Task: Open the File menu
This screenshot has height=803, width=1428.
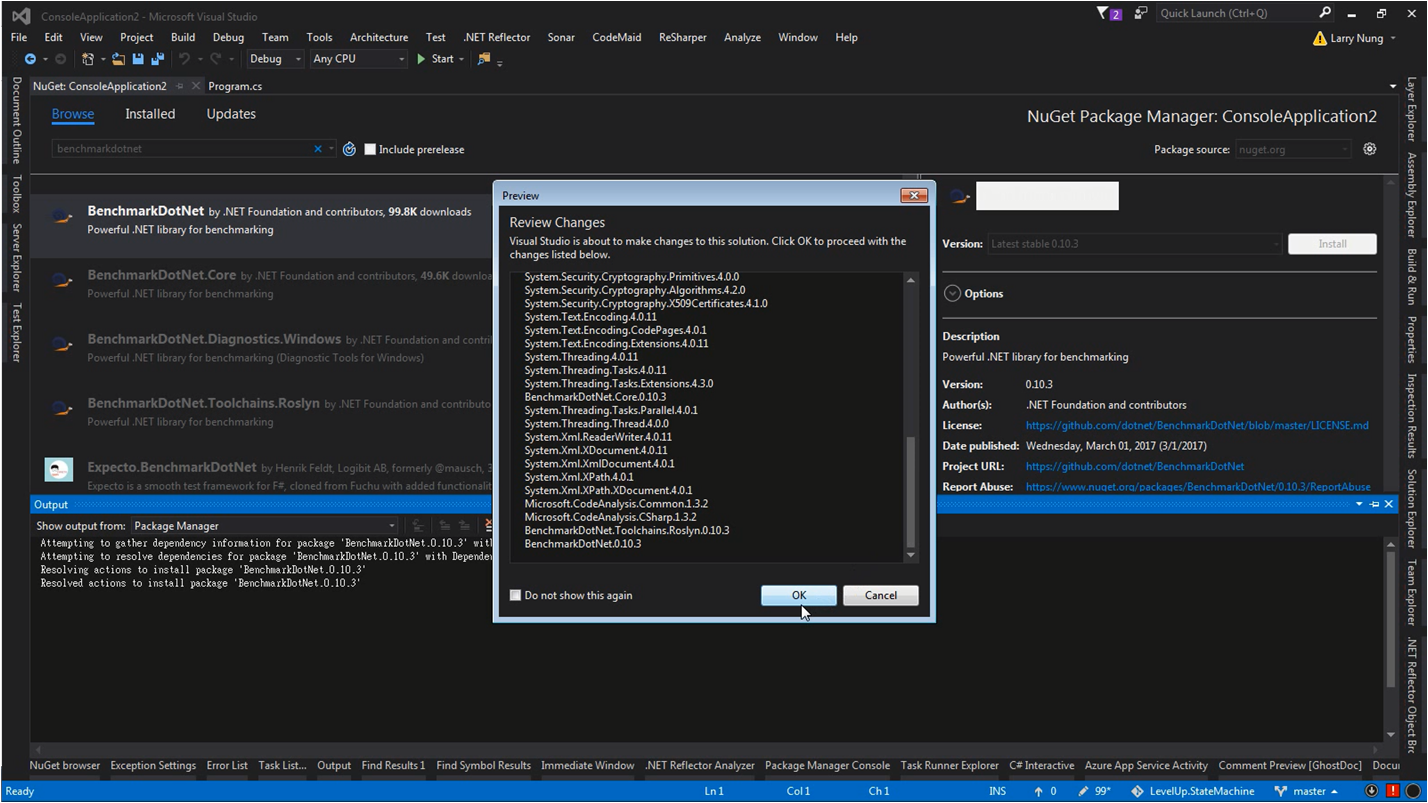Action: tap(19, 37)
